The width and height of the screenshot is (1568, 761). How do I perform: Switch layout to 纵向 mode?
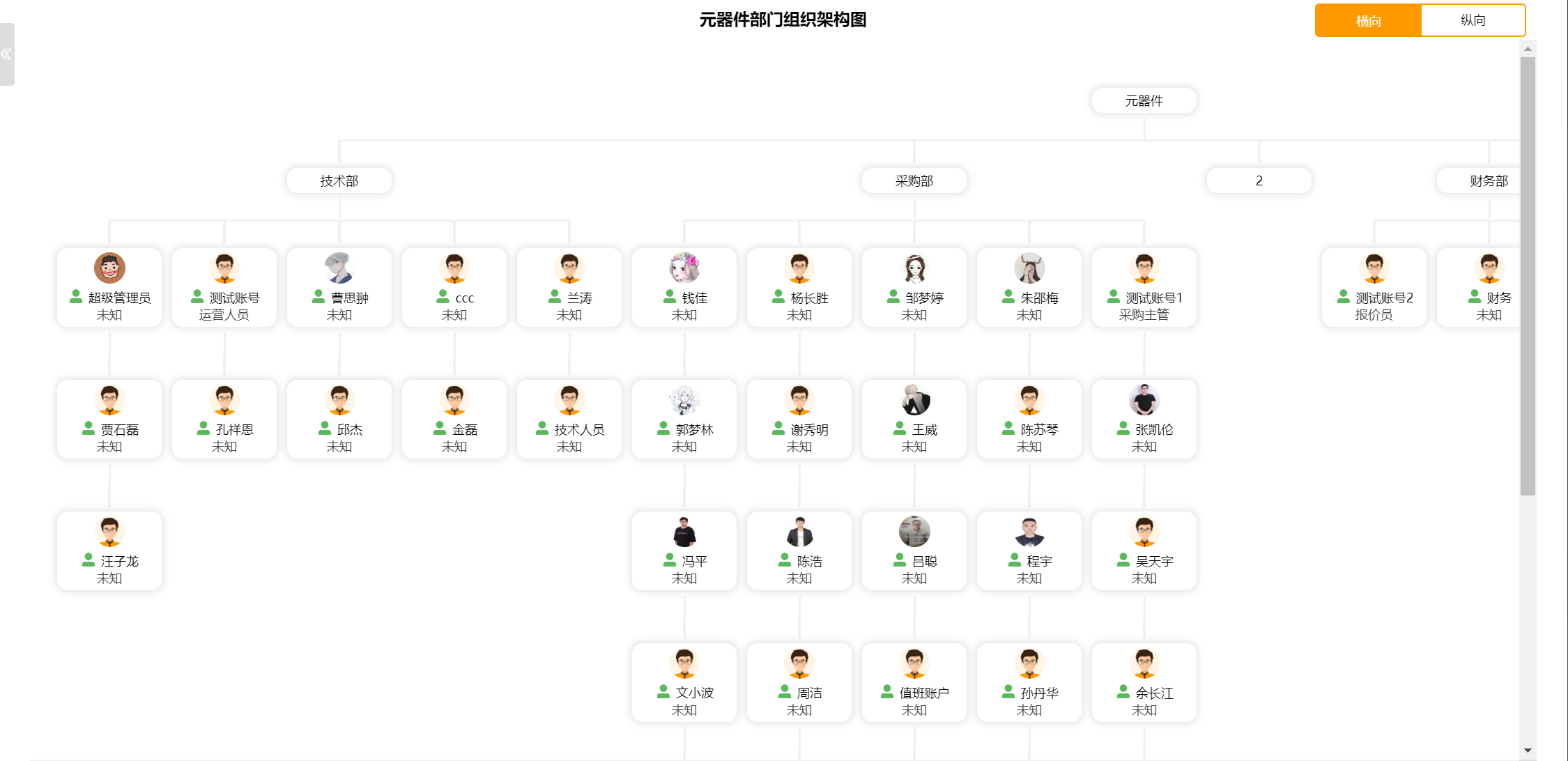pyautogui.click(x=1473, y=20)
